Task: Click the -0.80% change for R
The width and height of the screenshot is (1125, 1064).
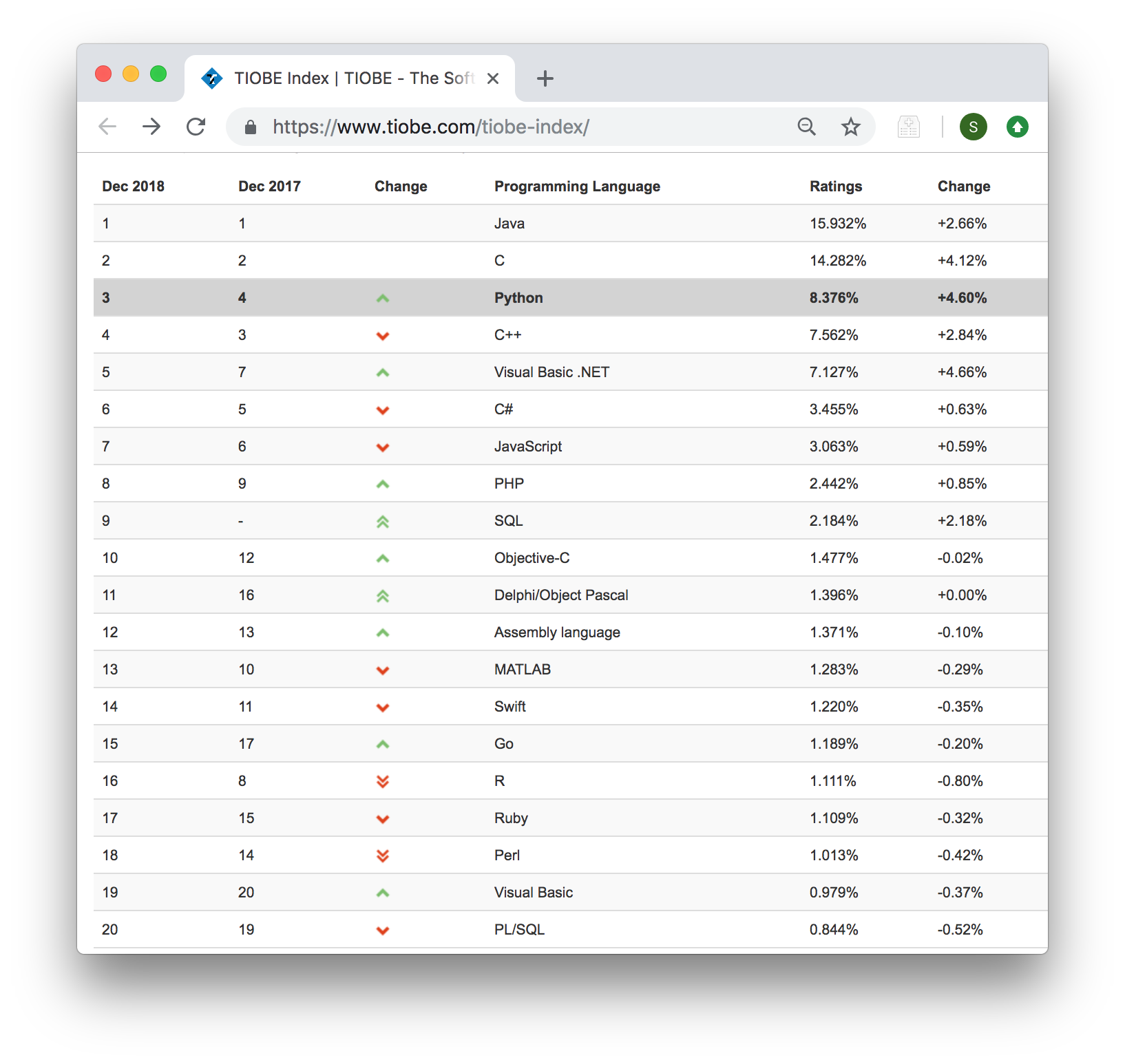Action: 960,781
